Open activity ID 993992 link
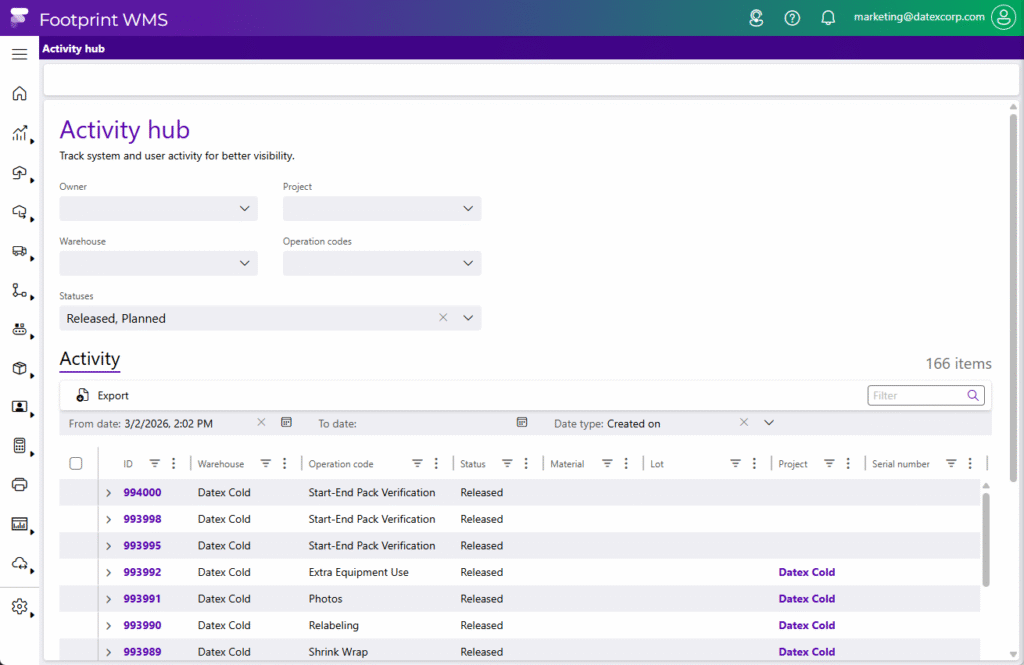Viewport: 1024px width, 665px height. [x=142, y=573]
